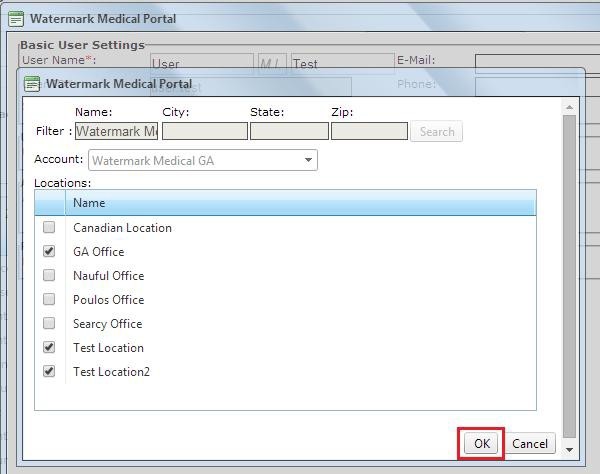The height and width of the screenshot is (474, 600).
Task: Check the Poulos Office checkbox
Action: coord(49,299)
